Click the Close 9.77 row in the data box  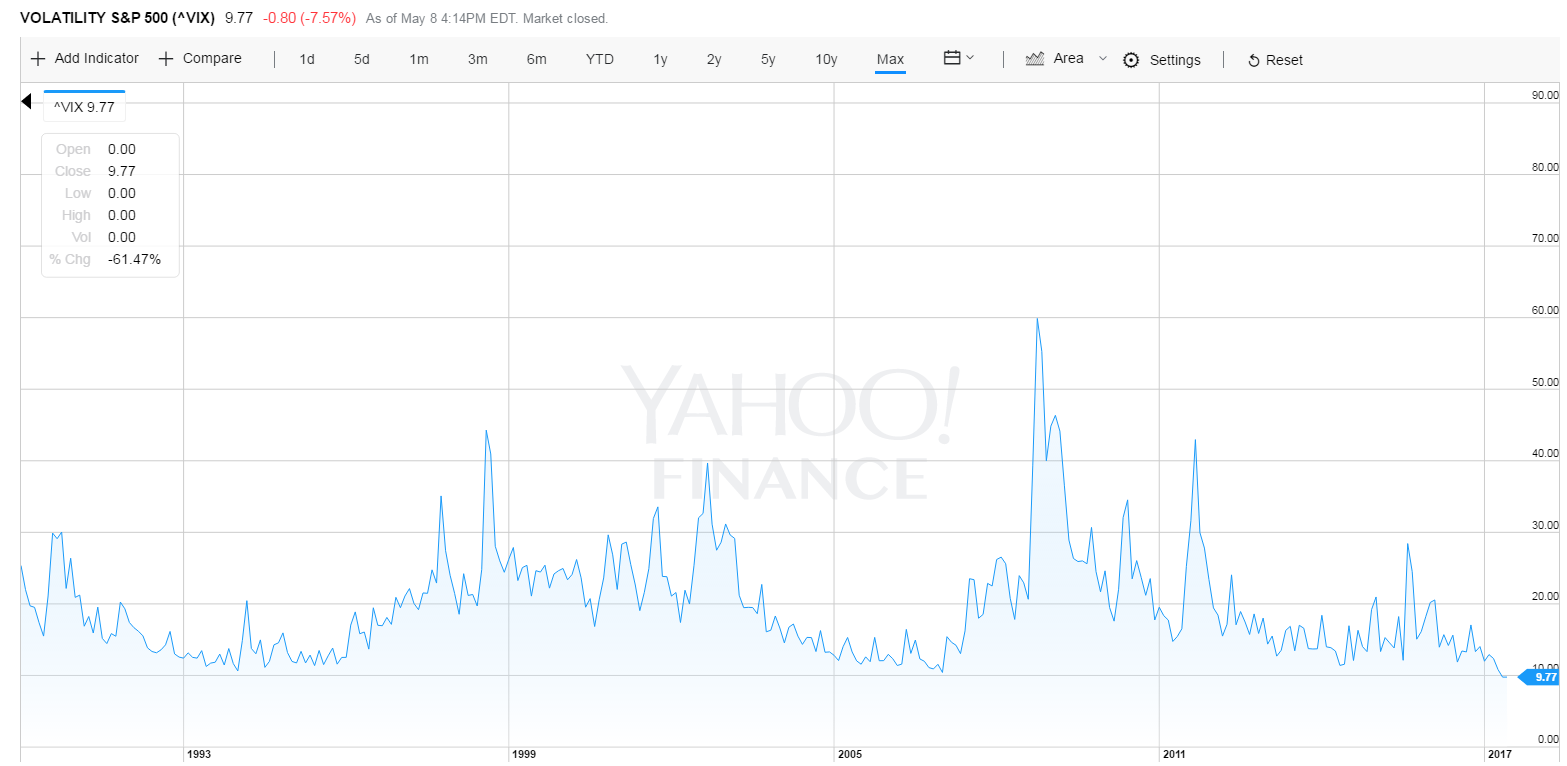(95, 171)
